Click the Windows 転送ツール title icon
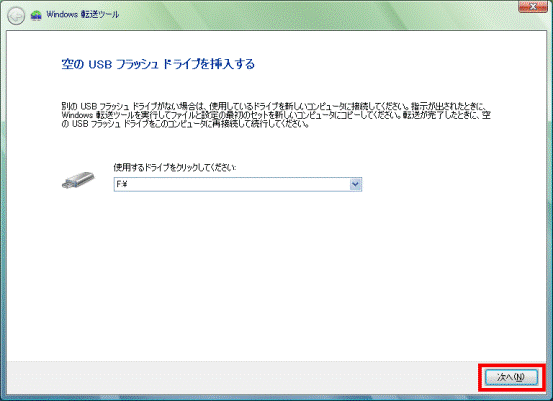The width and height of the screenshot is (553, 401). click(x=36, y=15)
